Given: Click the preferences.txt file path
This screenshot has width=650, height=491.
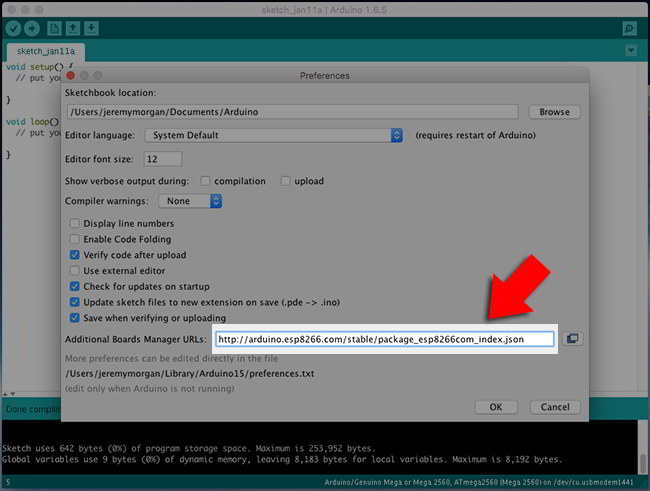Looking at the screenshot, I should coord(190,374).
